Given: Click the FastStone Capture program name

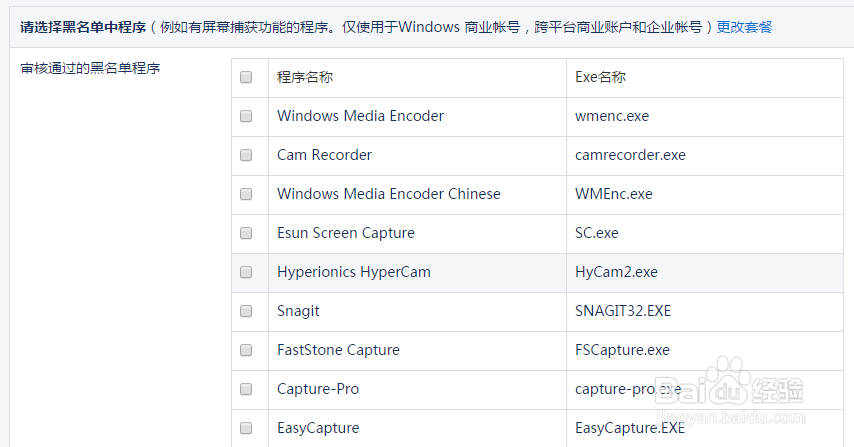Looking at the screenshot, I should (x=338, y=350).
